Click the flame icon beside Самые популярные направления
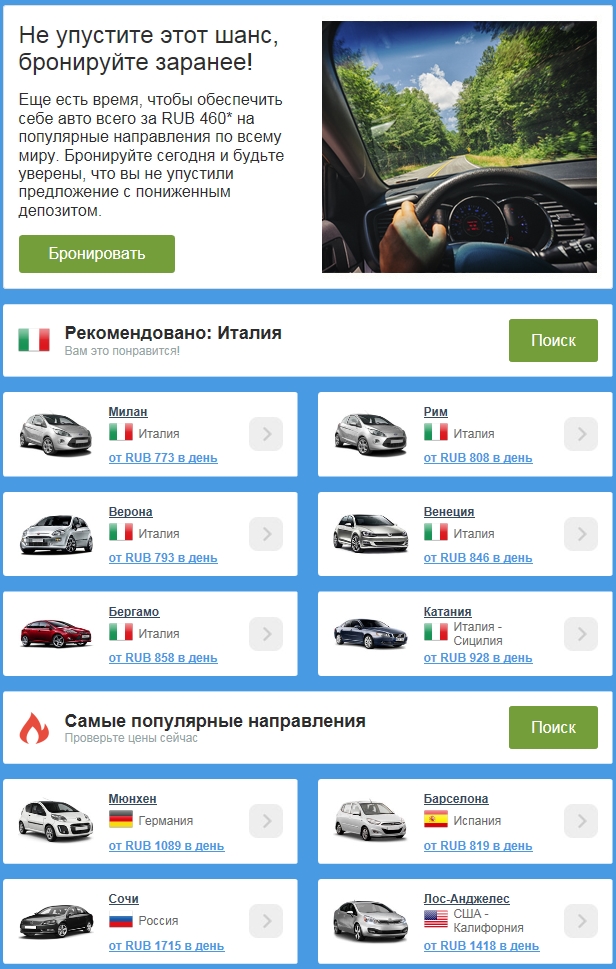Screen dimensions: 616x969 pos(34,727)
